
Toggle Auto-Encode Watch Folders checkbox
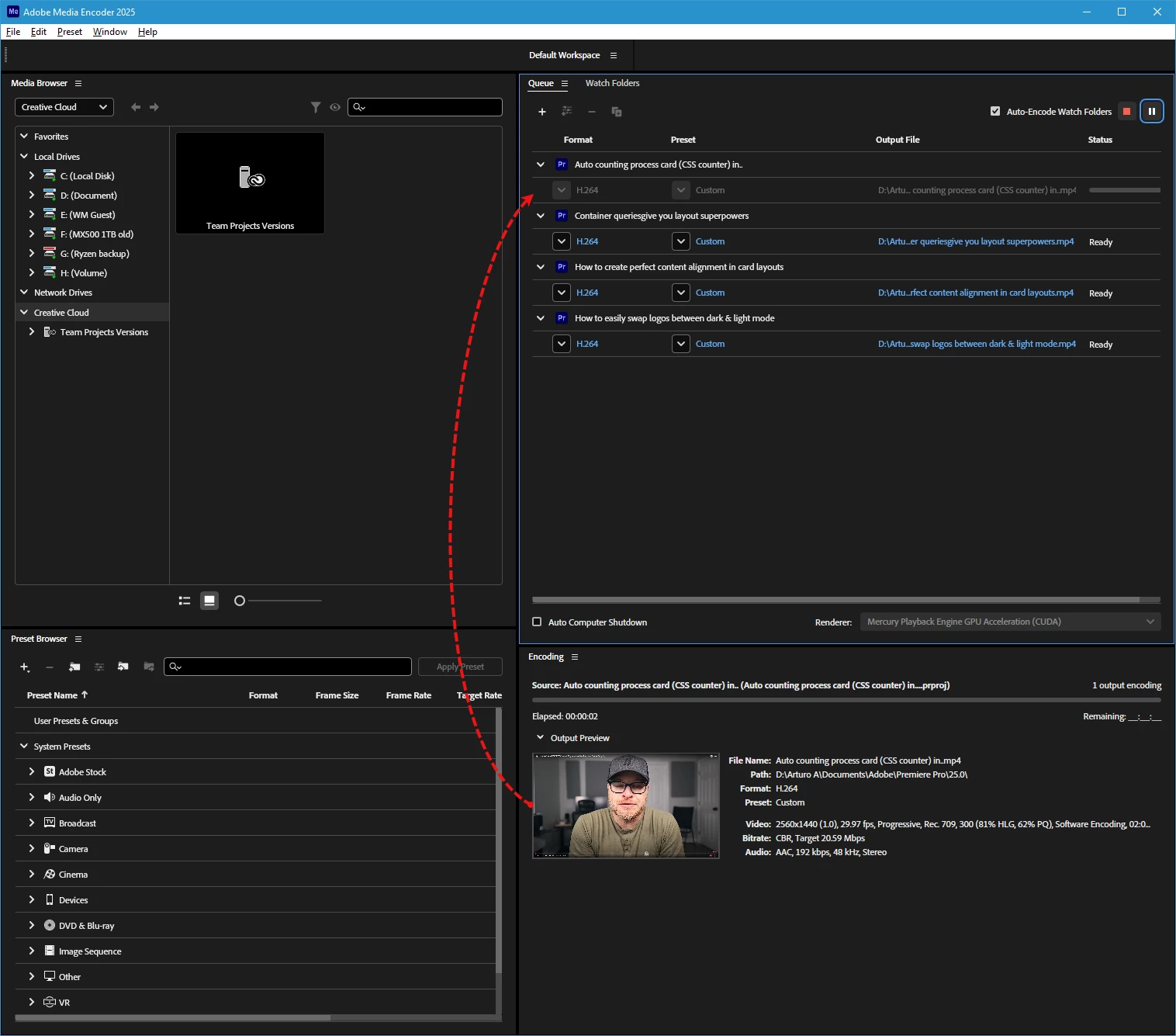point(995,112)
